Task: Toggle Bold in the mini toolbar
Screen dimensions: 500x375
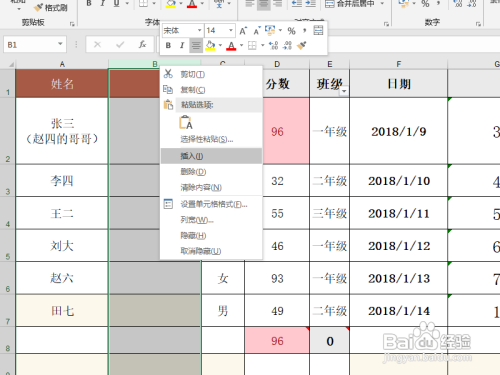Action: pyautogui.click(x=168, y=46)
